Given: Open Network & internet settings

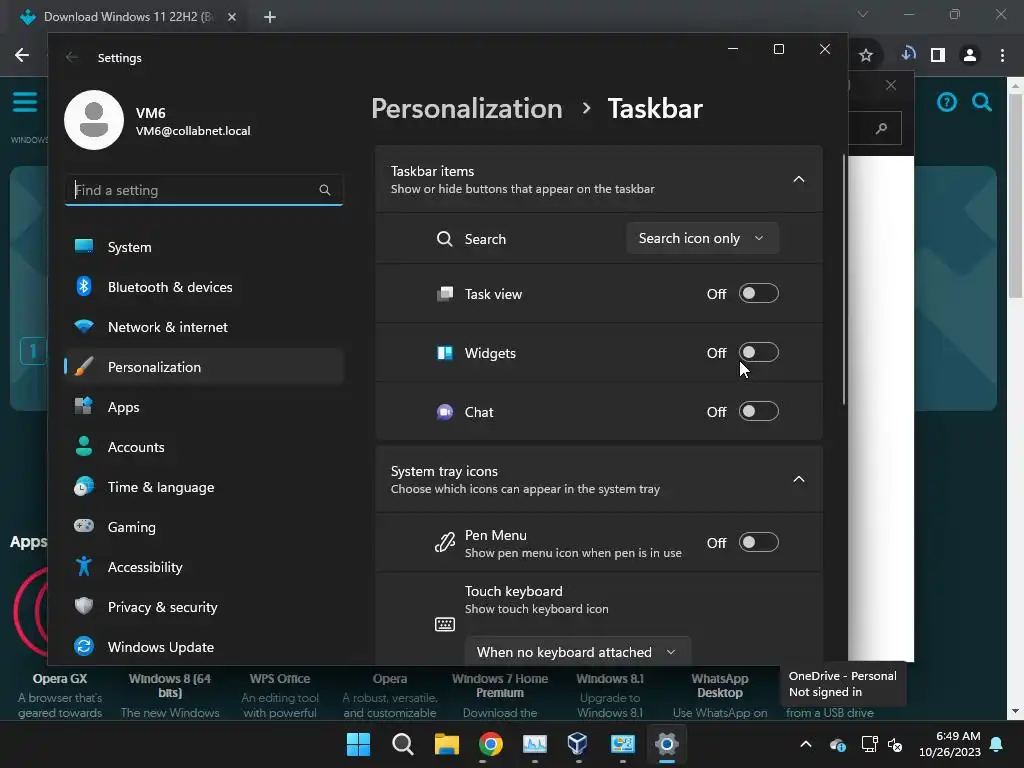Looking at the screenshot, I should (204, 327).
